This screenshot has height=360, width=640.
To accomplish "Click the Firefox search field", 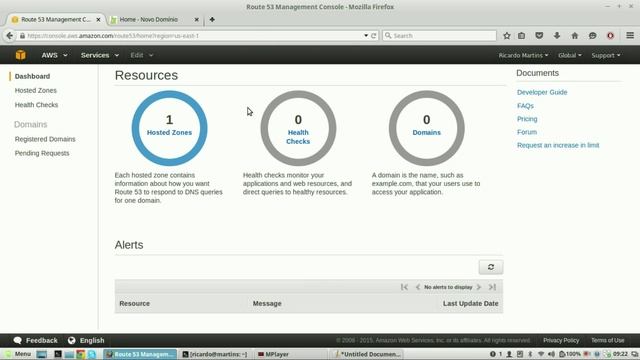I will click(440, 36).
